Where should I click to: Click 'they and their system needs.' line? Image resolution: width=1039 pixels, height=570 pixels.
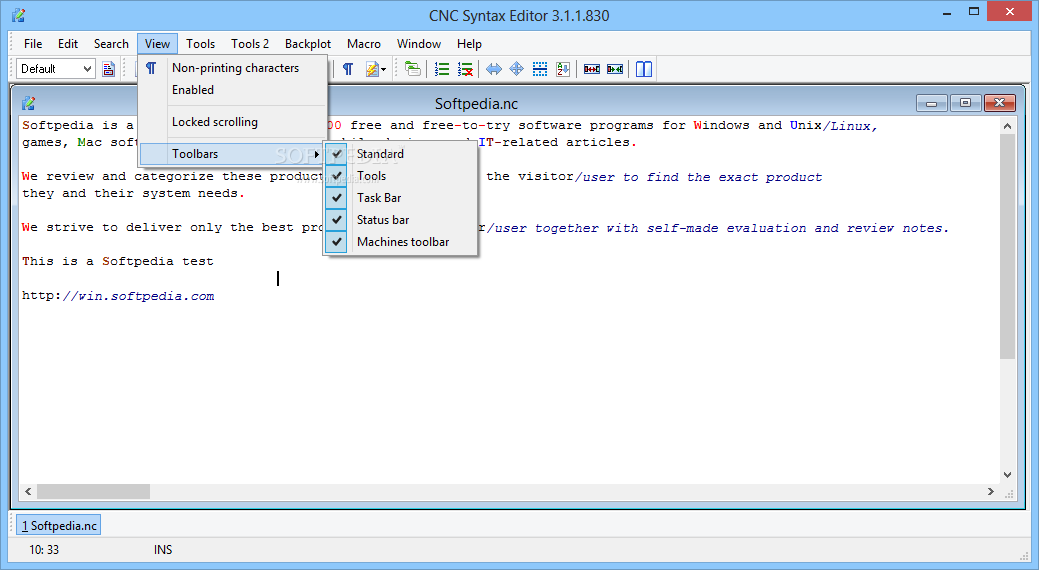coord(133,194)
